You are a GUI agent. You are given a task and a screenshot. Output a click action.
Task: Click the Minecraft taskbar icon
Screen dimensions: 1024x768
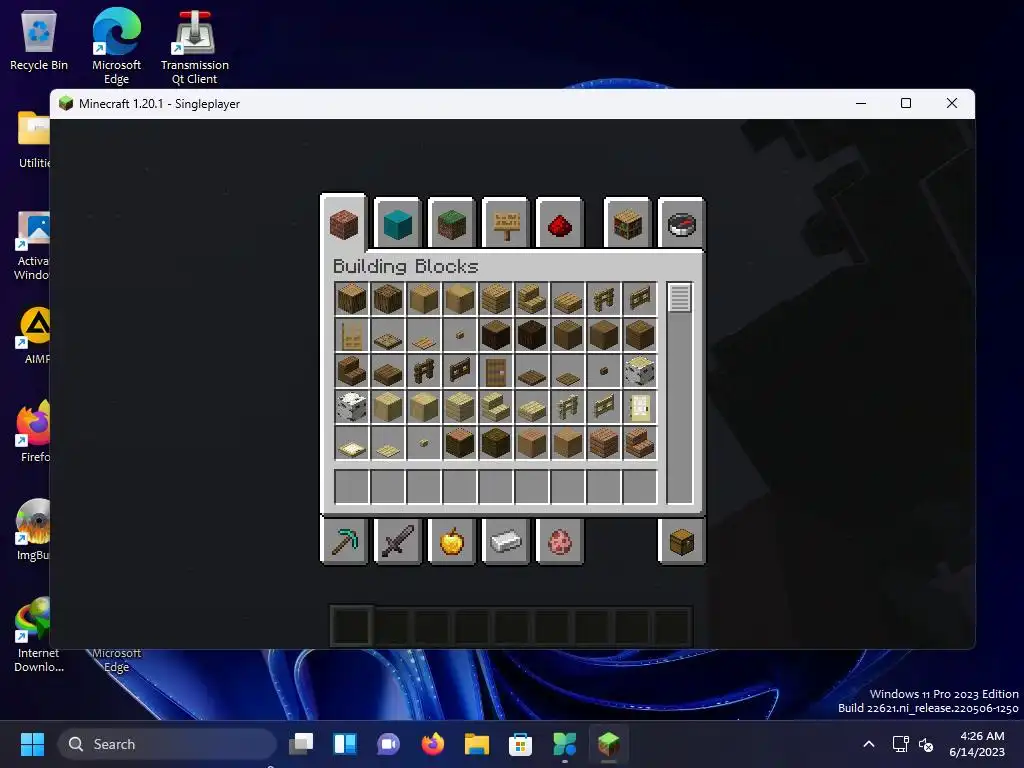pos(608,744)
